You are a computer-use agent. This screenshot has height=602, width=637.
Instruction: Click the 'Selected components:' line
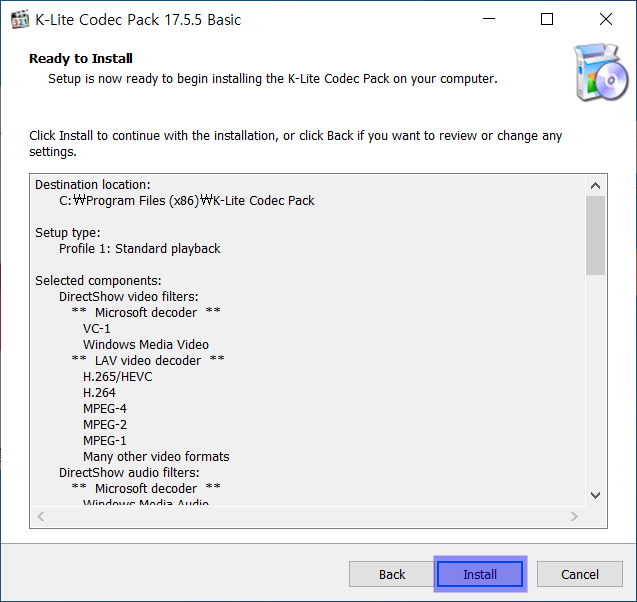click(x=98, y=281)
